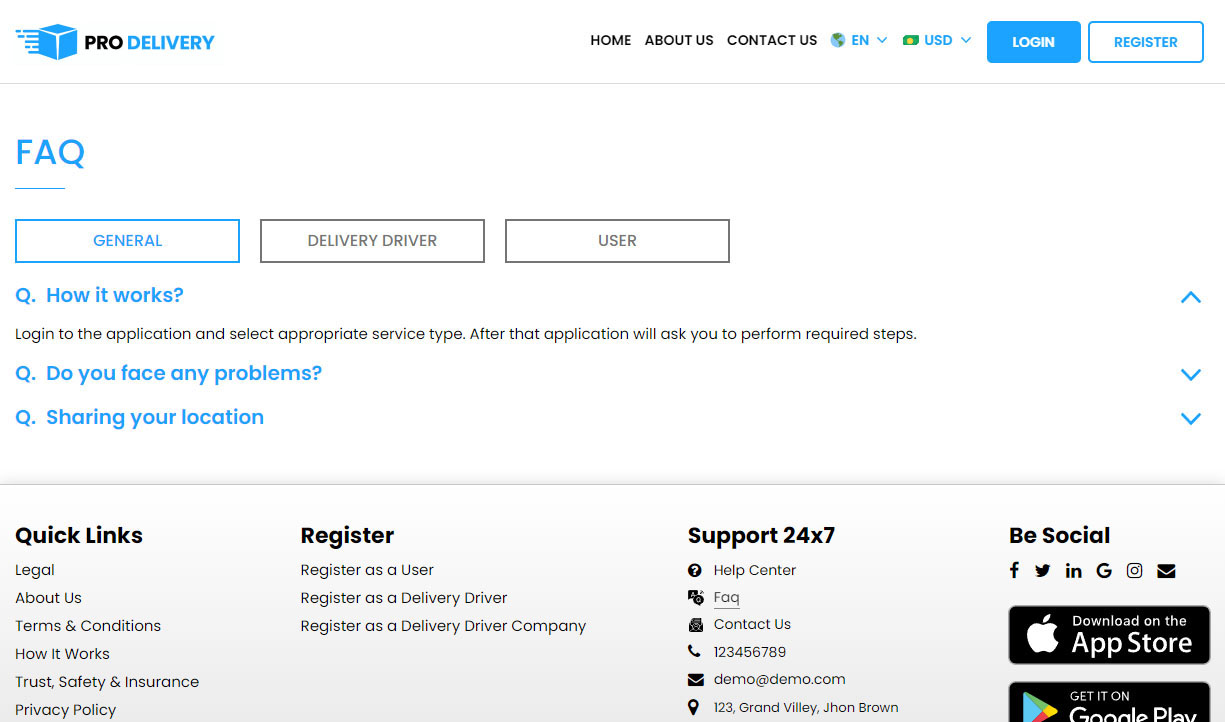
Task: Select the General FAQ tab
Action: click(127, 241)
